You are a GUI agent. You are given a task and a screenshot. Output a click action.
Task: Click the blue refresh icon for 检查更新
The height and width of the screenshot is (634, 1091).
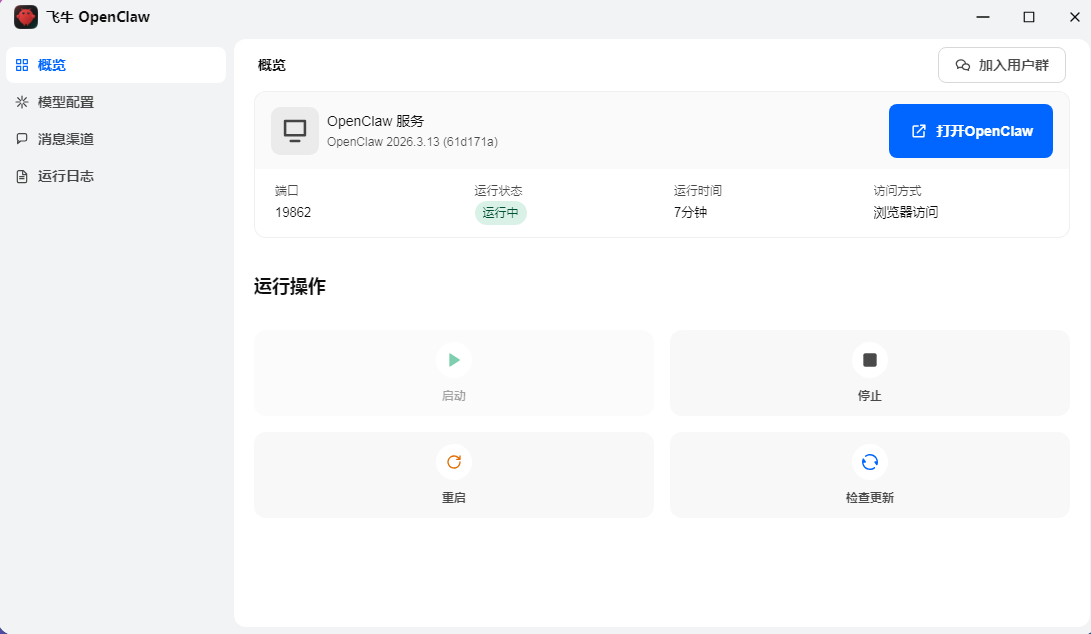(x=870, y=462)
